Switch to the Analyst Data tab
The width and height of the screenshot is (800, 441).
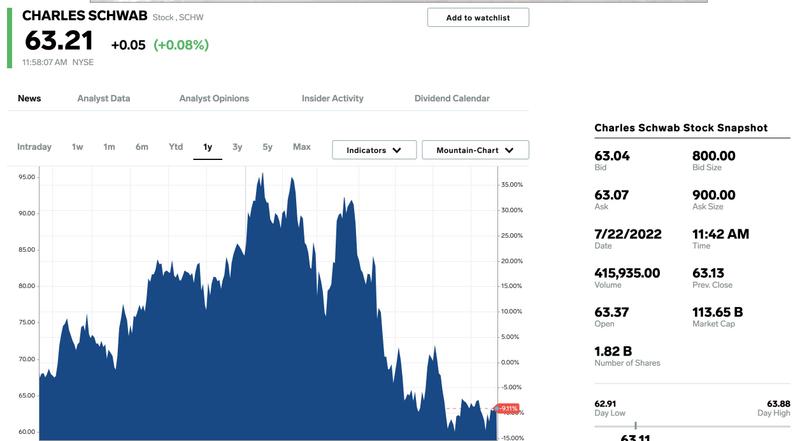tap(104, 98)
